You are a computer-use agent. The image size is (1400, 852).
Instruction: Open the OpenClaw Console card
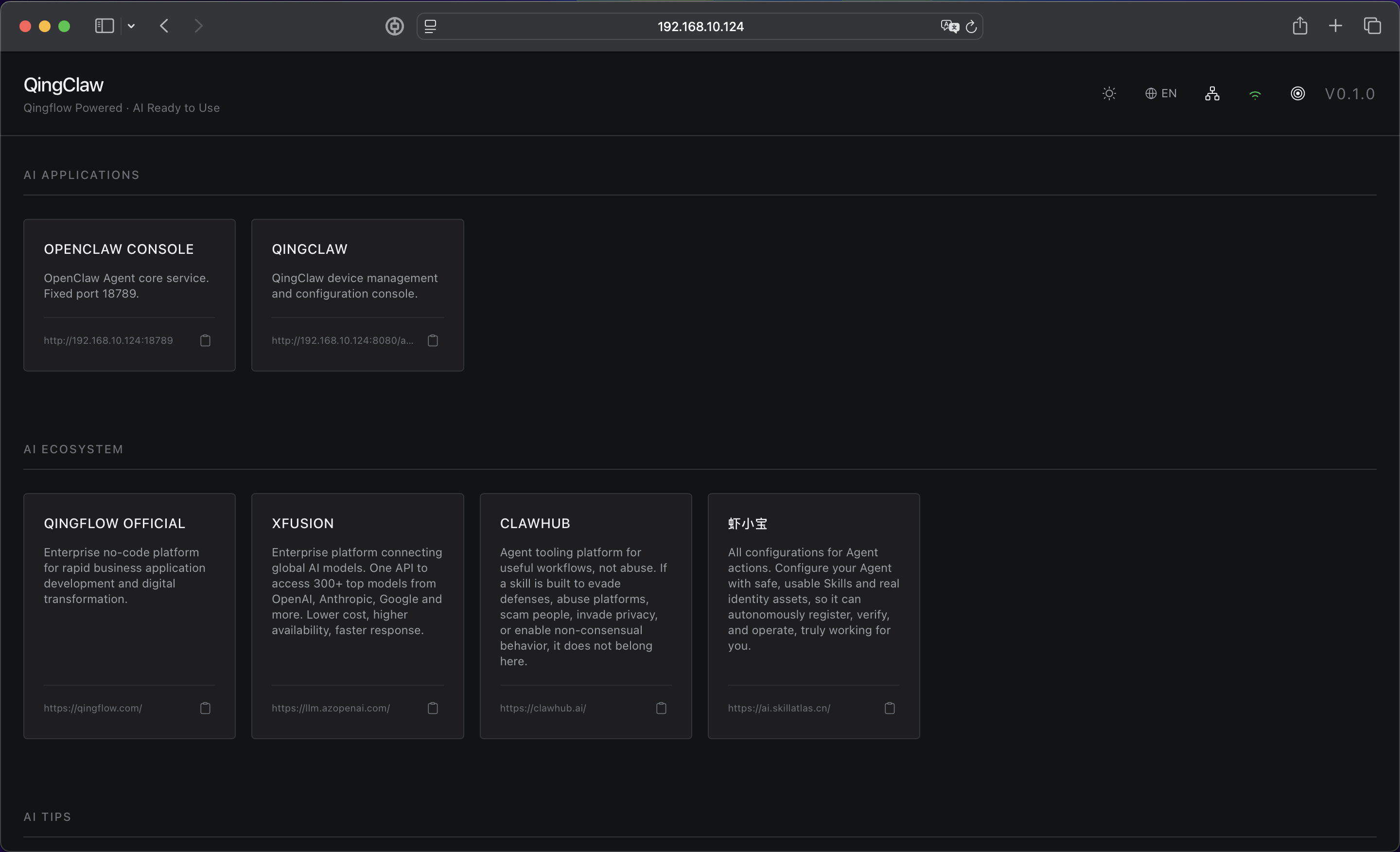click(x=129, y=295)
